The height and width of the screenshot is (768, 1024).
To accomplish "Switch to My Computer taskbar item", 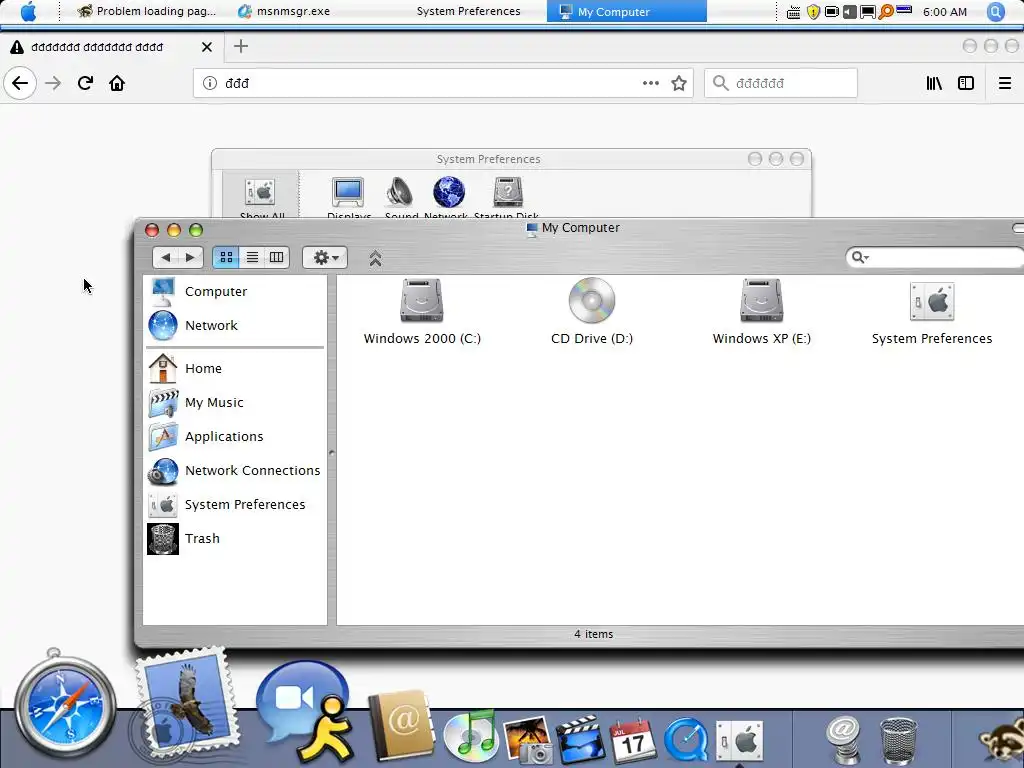I will 626,11.
